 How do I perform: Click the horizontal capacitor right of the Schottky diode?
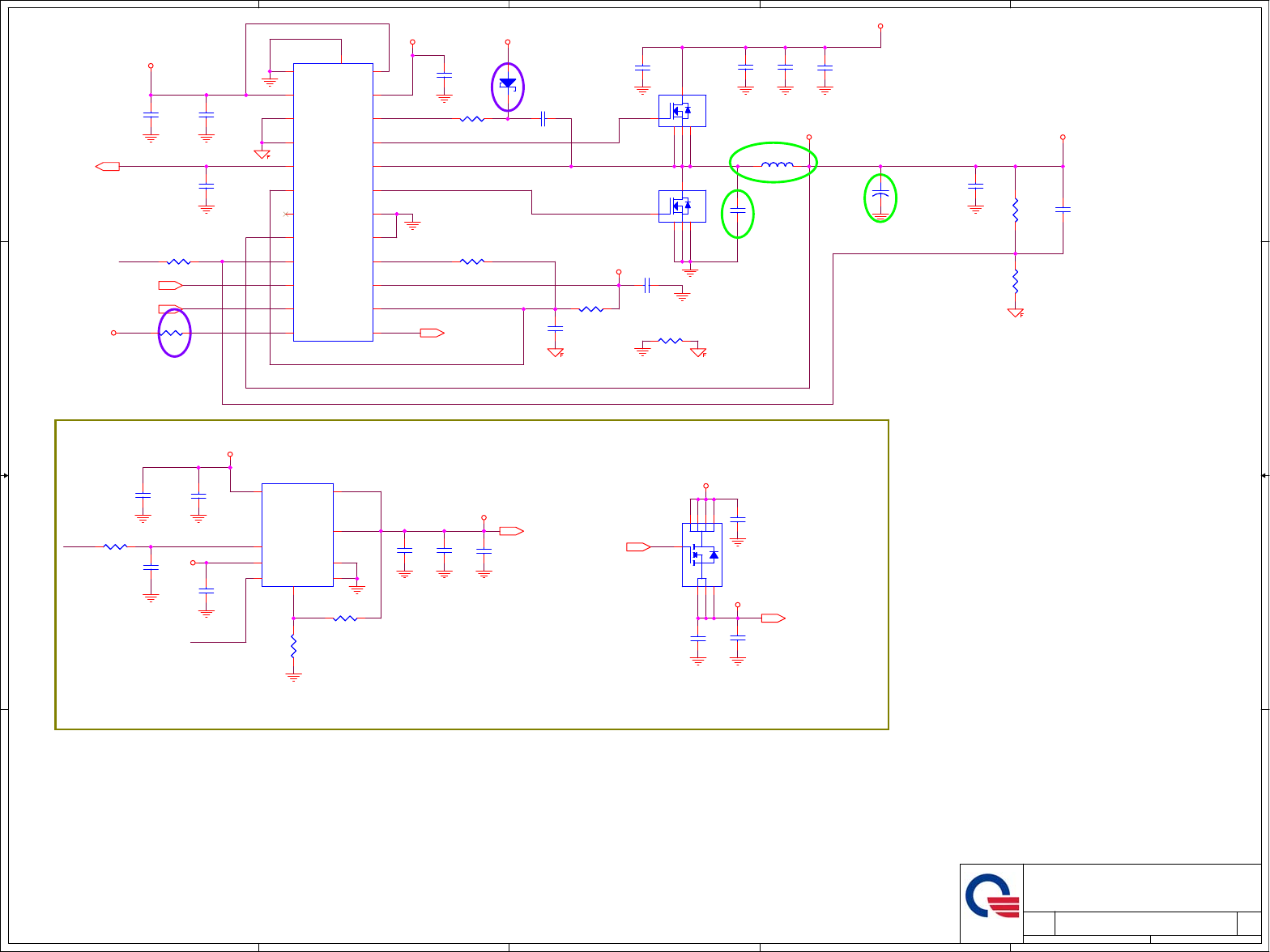point(543,119)
